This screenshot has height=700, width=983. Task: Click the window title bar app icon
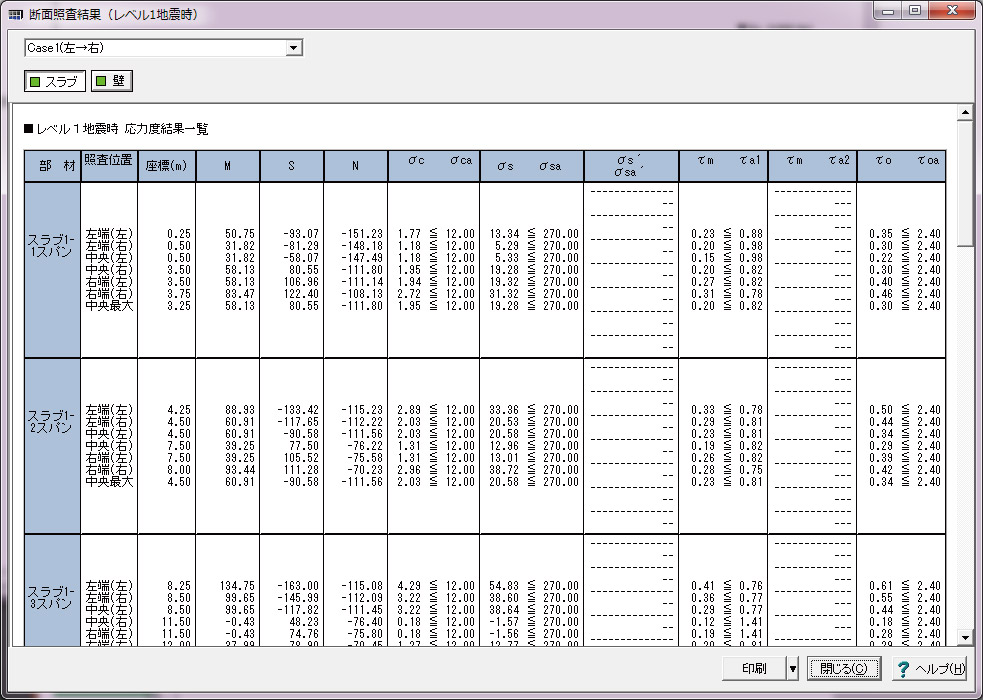click(x=15, y=14)
